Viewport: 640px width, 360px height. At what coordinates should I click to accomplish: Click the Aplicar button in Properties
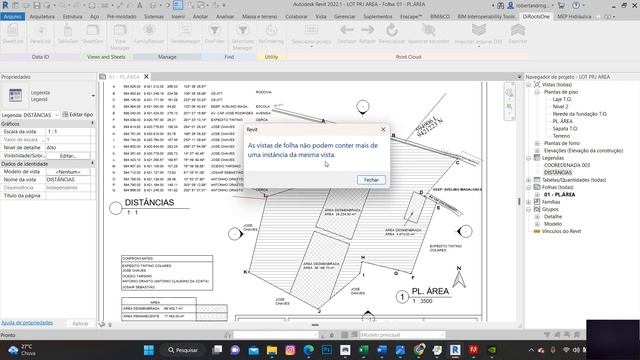[80, 323]
